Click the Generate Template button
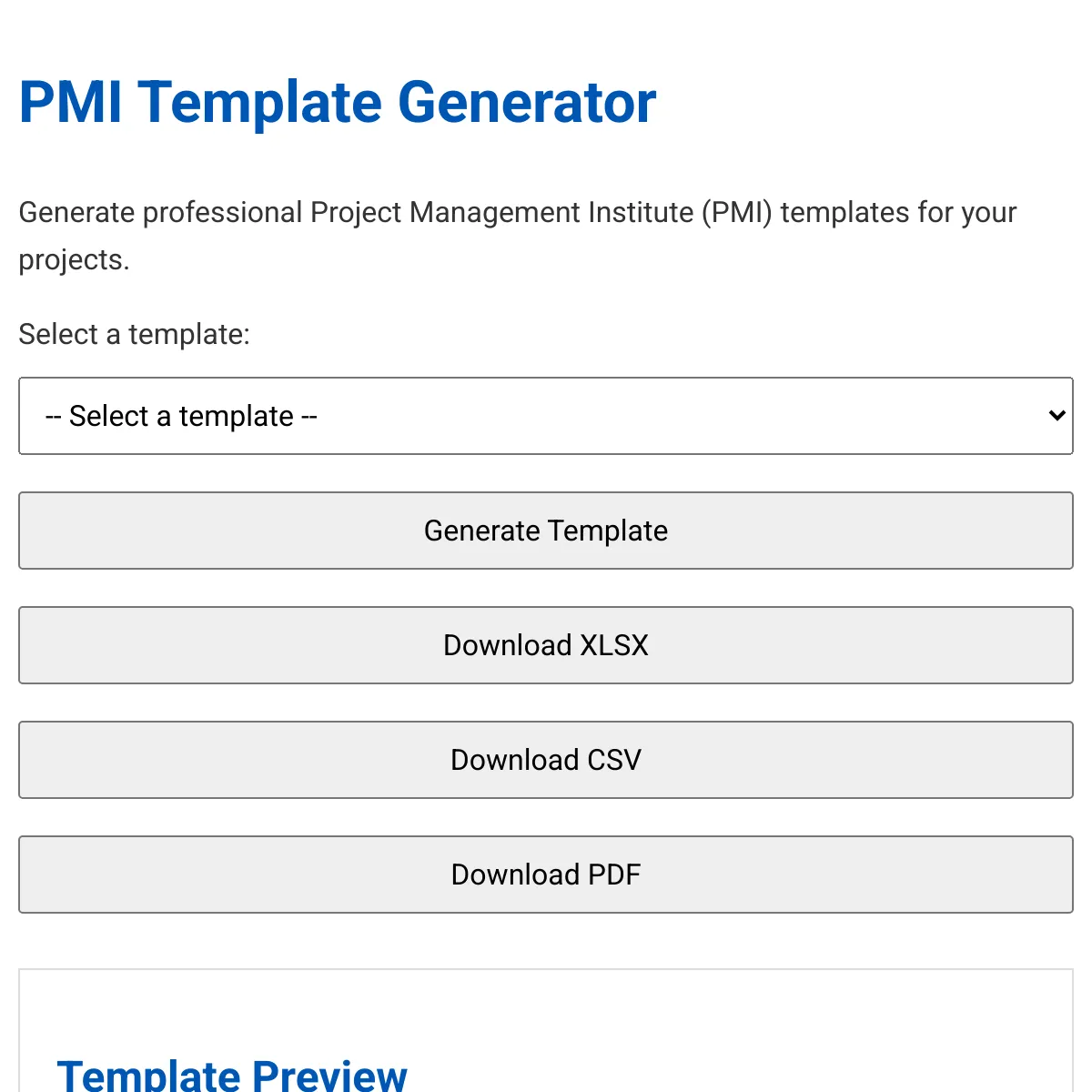 (546, 531)
